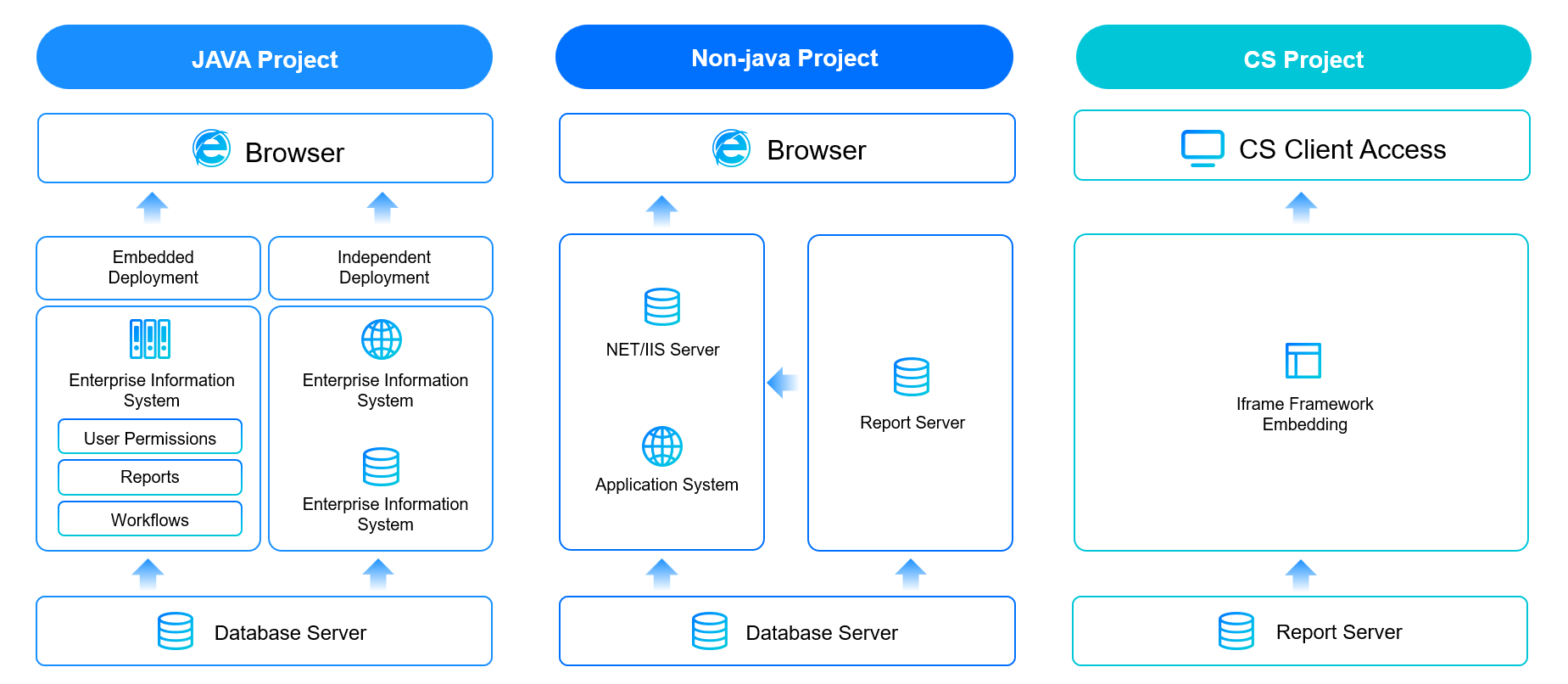Select the Non-java Project header

point(784,57)
